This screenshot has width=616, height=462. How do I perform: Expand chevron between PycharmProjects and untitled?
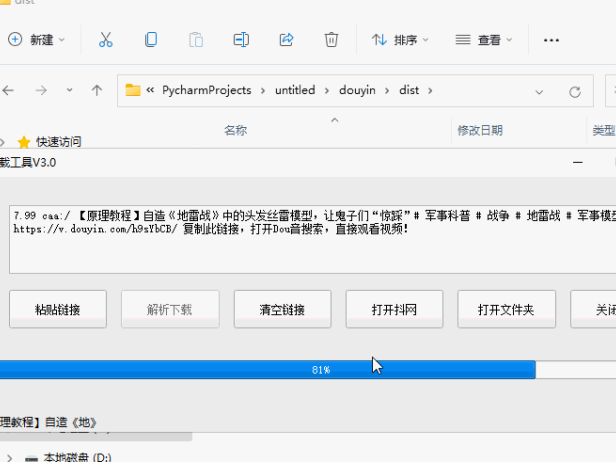(x=263, y=91)
